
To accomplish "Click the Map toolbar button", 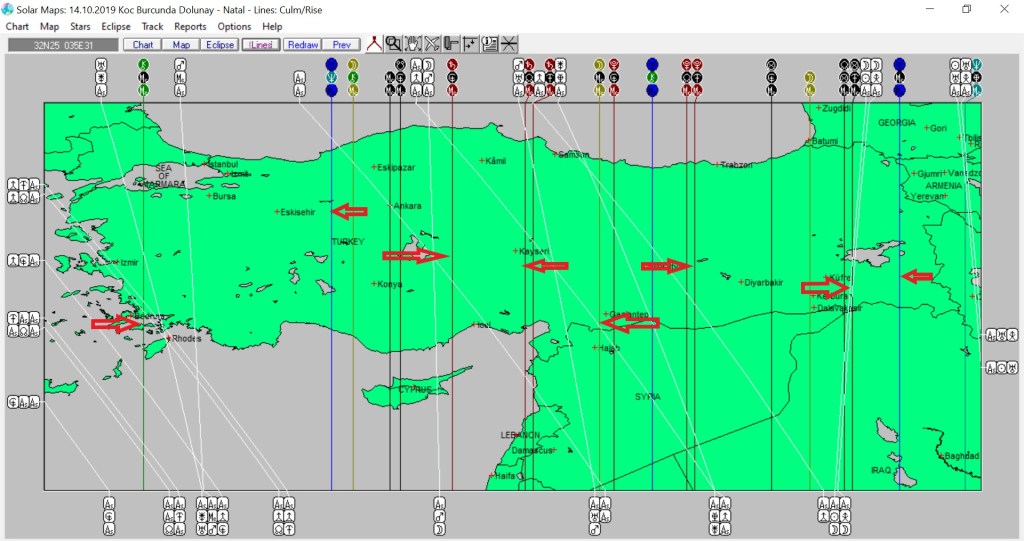I will (181, 45).
